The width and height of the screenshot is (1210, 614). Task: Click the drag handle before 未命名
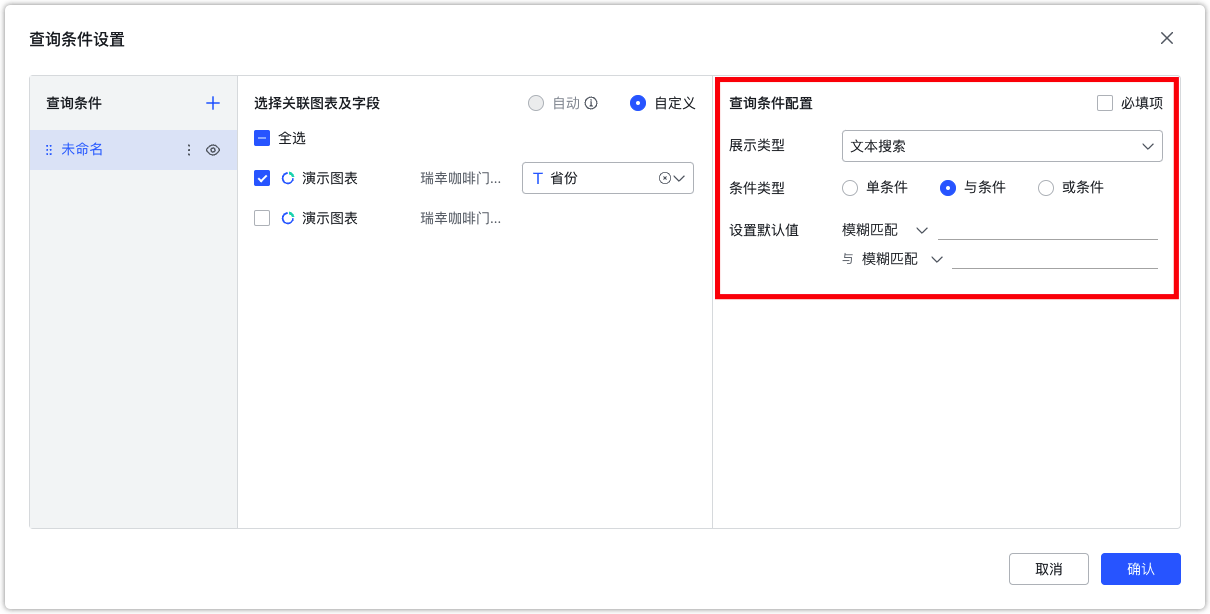coord(47,149)
